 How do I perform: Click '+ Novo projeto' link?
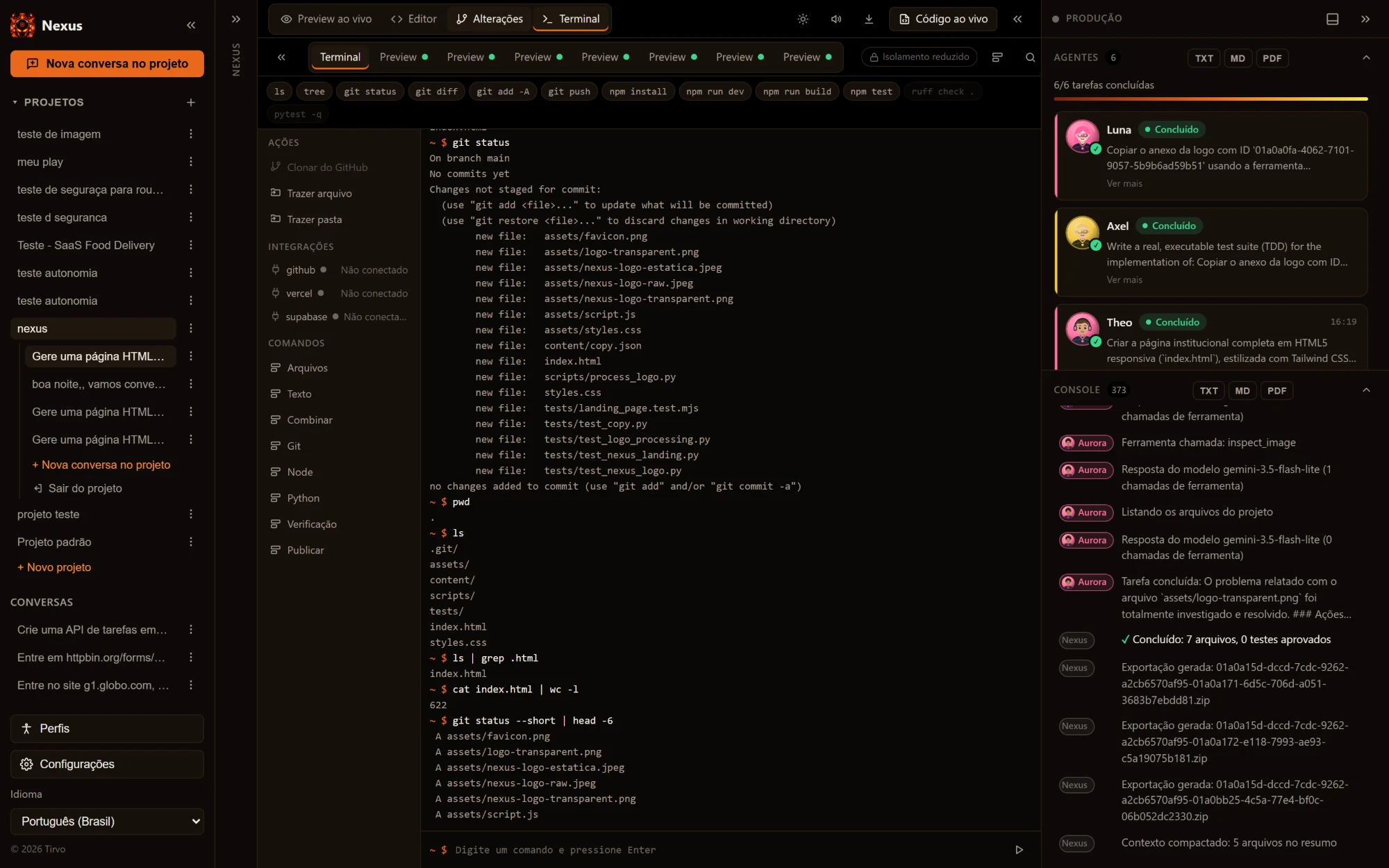54,567
